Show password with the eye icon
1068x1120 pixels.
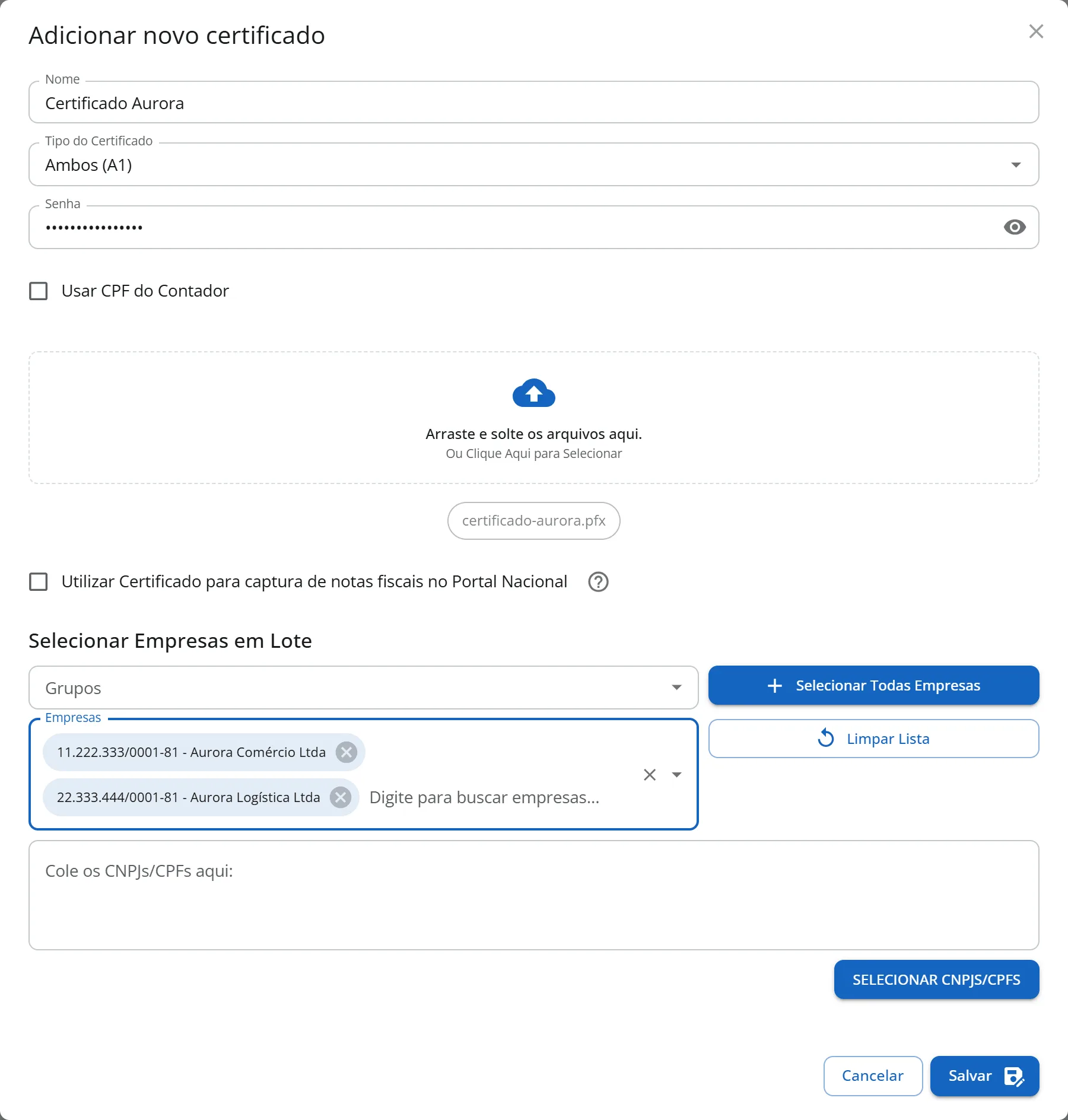pos(1015,227)
